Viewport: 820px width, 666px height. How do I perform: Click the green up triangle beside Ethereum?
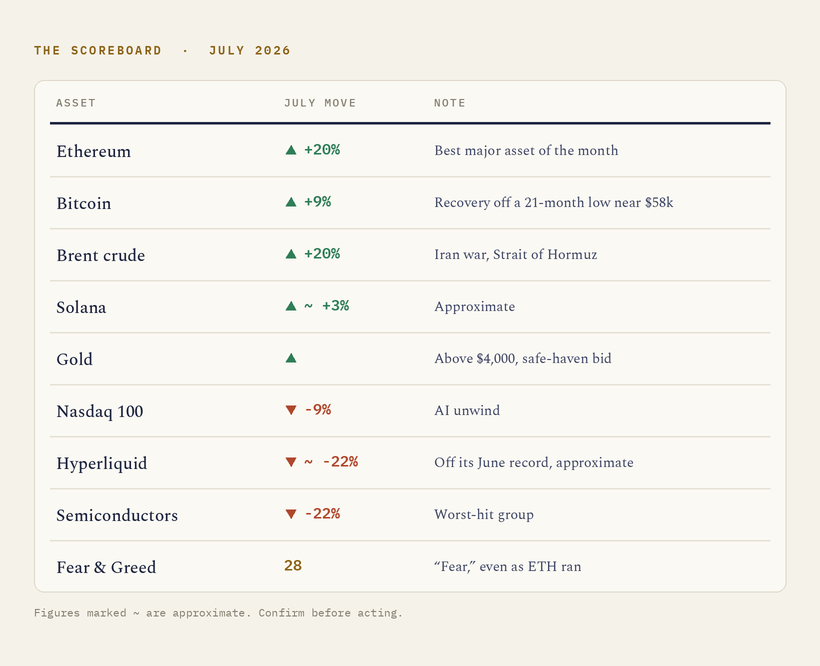click(291, 150)
